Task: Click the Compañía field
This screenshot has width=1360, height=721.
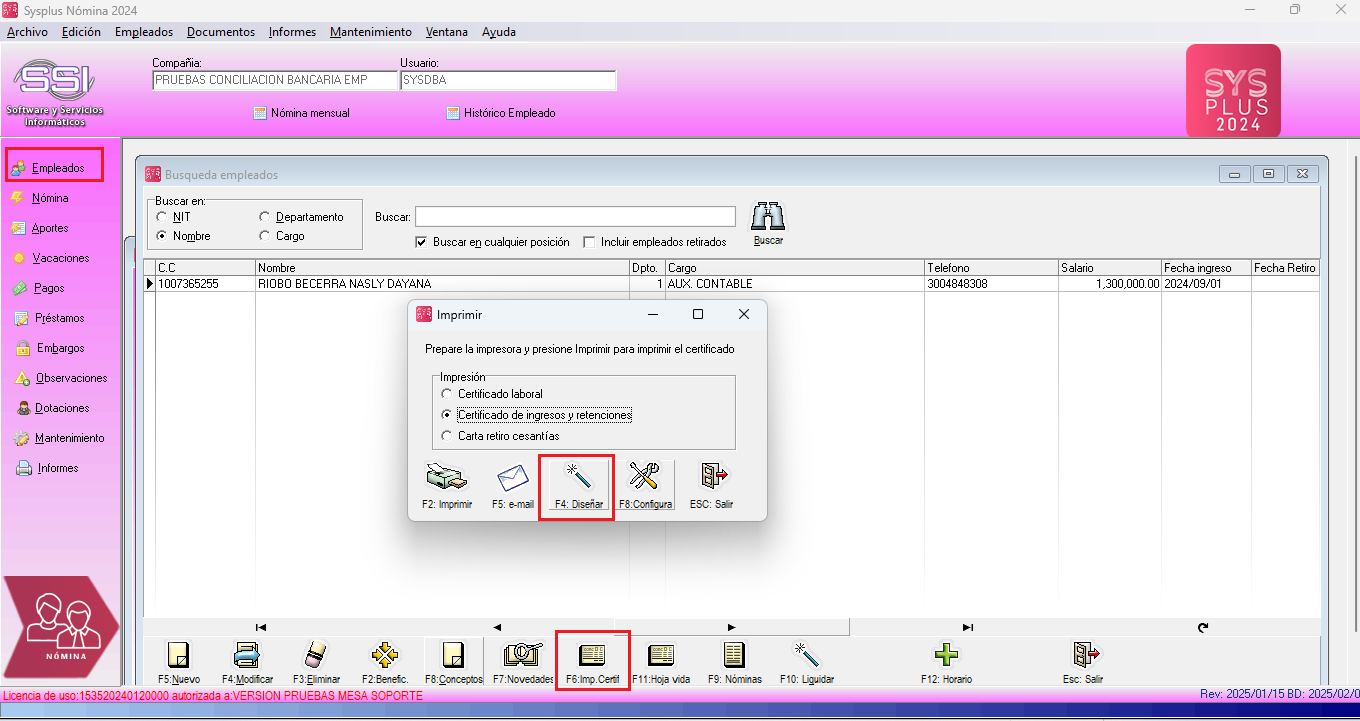Action: pos(275,80)
